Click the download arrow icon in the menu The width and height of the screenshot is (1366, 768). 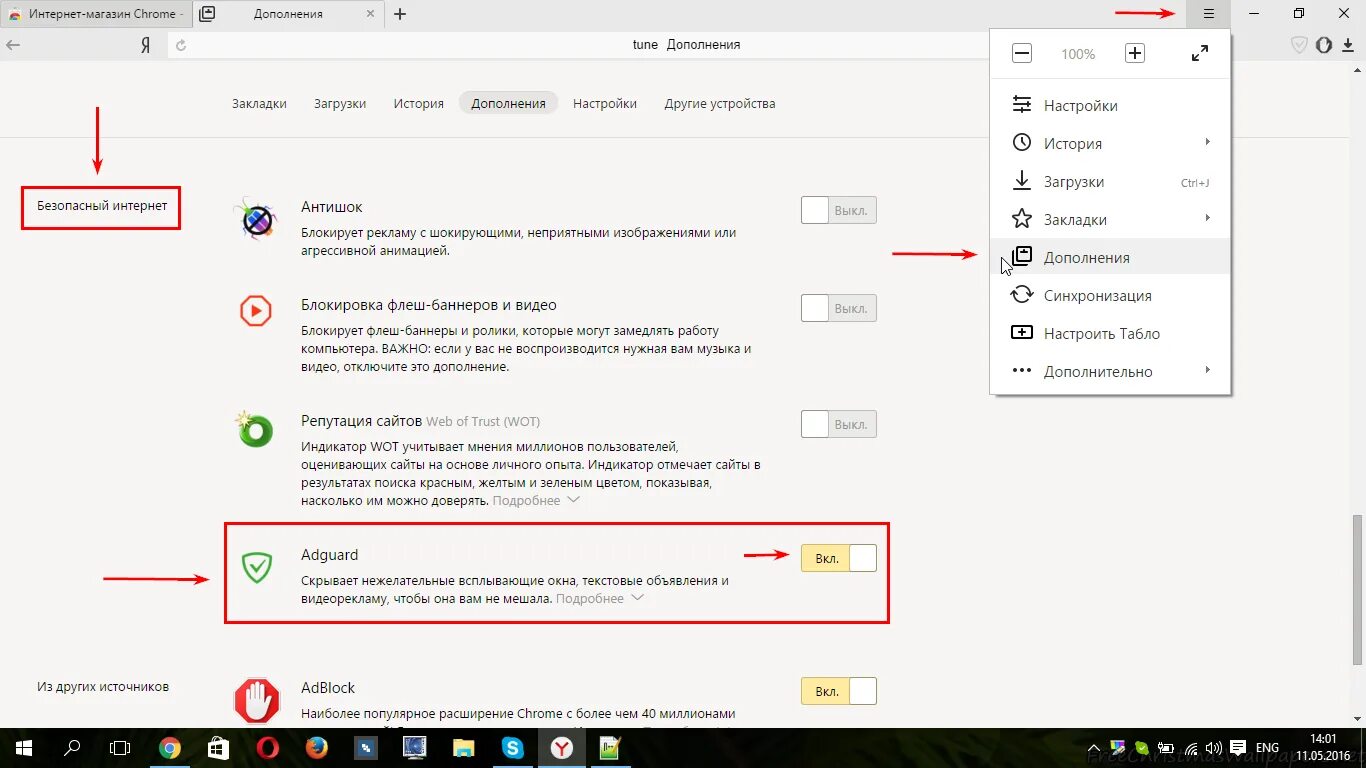[x=1021, y=181]
